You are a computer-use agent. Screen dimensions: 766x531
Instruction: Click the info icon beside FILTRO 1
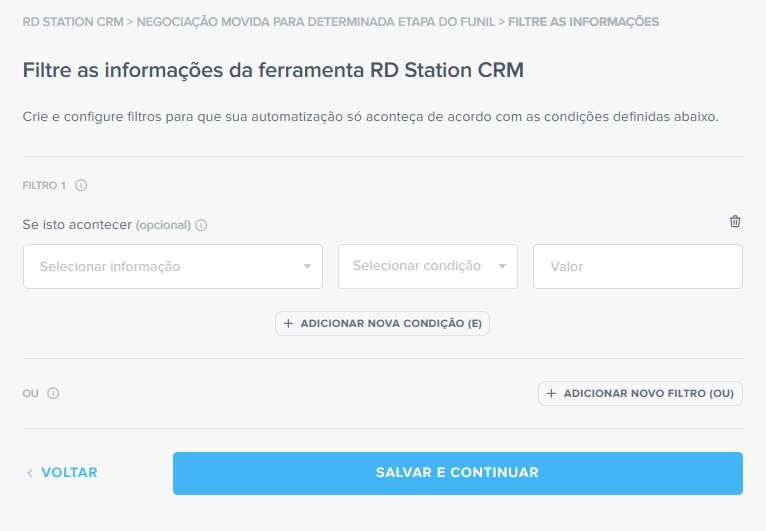coord(82,185)
